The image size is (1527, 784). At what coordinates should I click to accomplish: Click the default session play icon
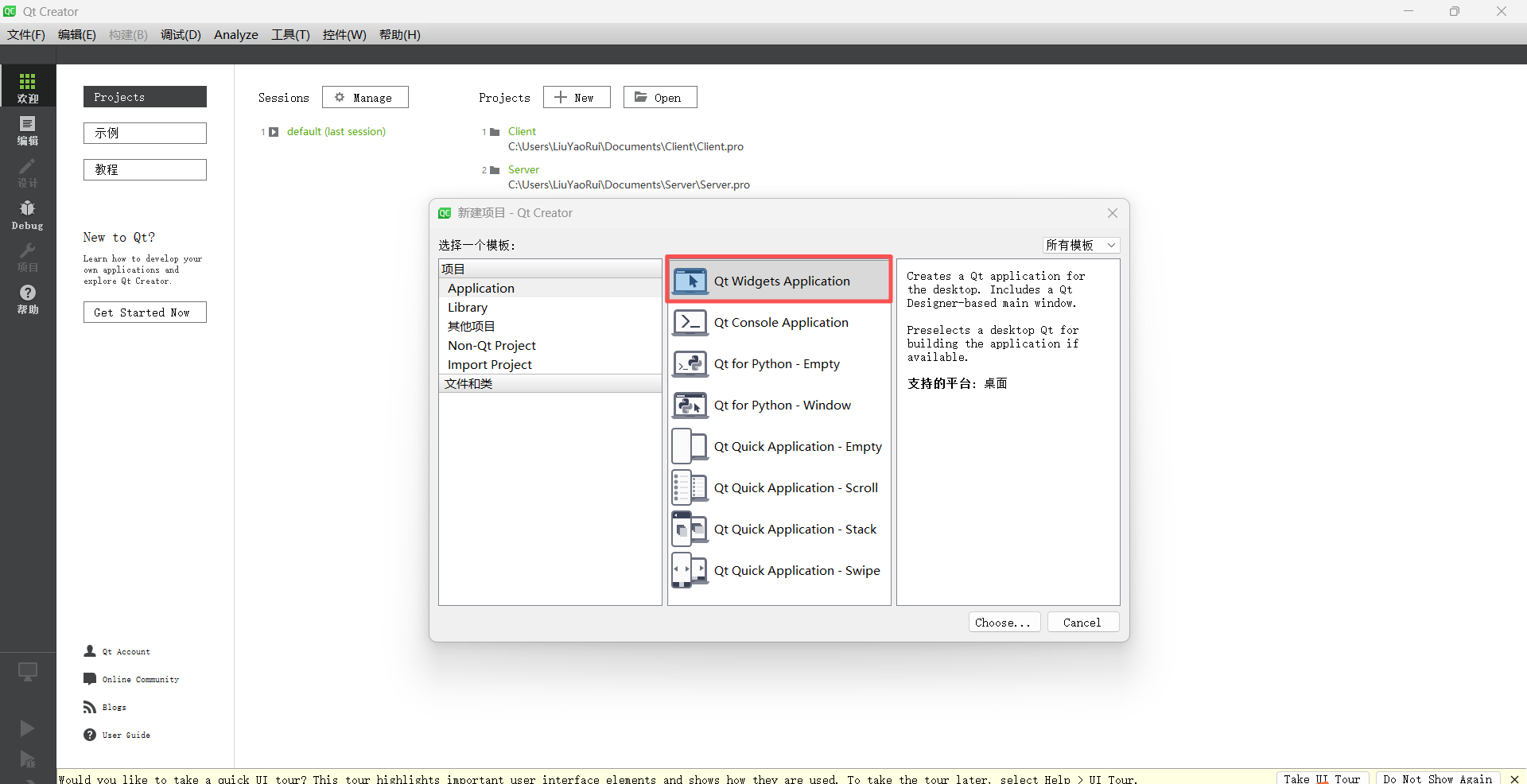tap(274, 132)
